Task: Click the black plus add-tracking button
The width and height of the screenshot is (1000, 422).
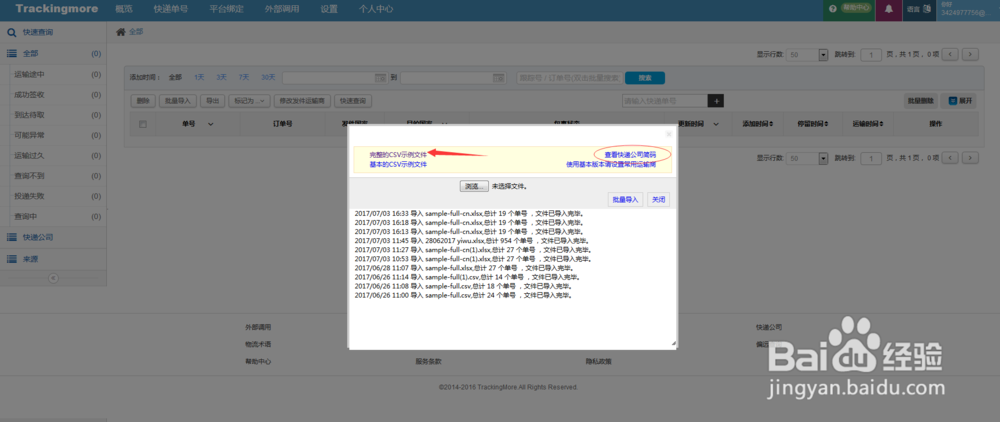Action: pos(716,101)
